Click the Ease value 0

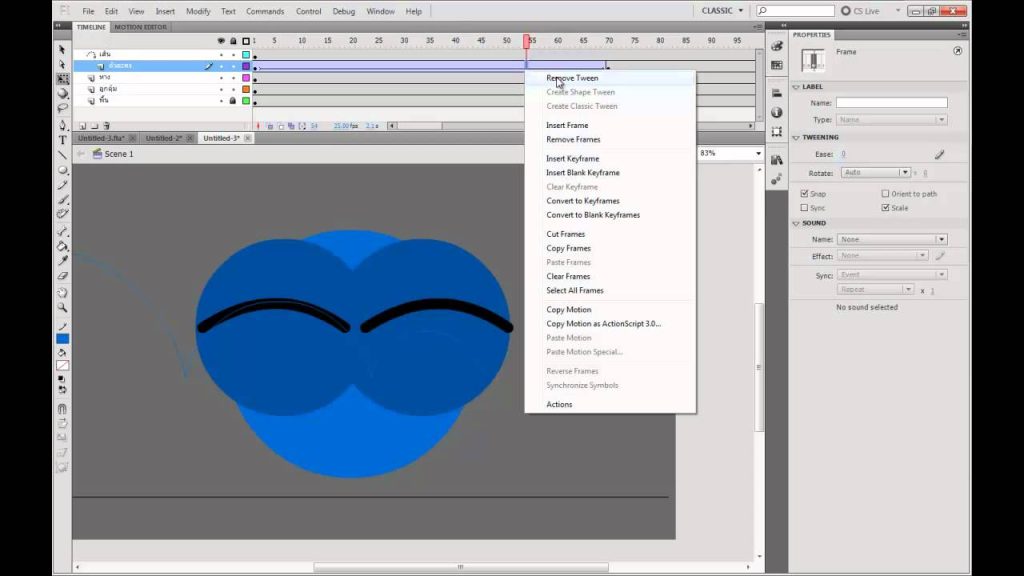843,155
